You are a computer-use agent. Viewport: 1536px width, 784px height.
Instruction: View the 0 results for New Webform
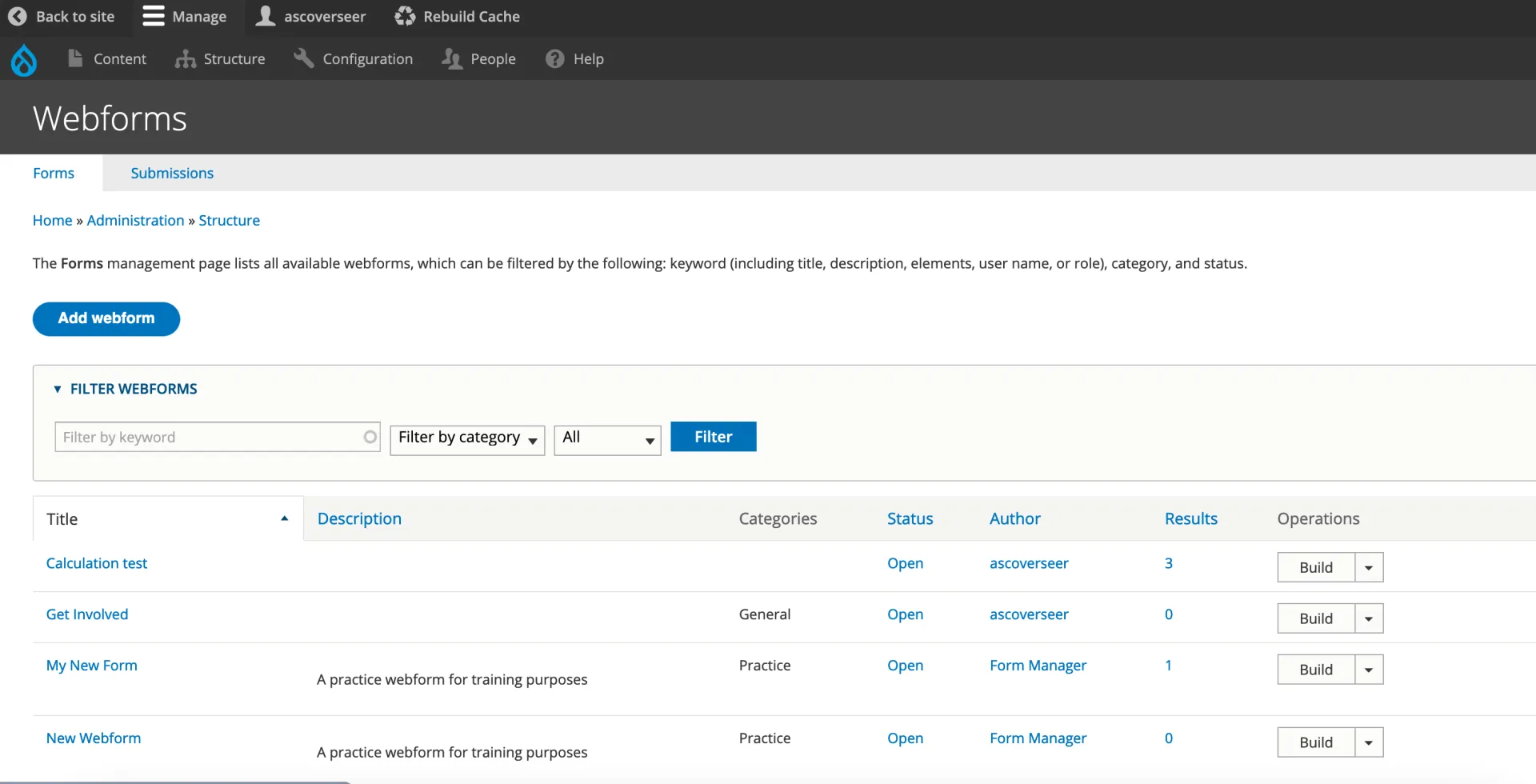tap(1169, 738)
